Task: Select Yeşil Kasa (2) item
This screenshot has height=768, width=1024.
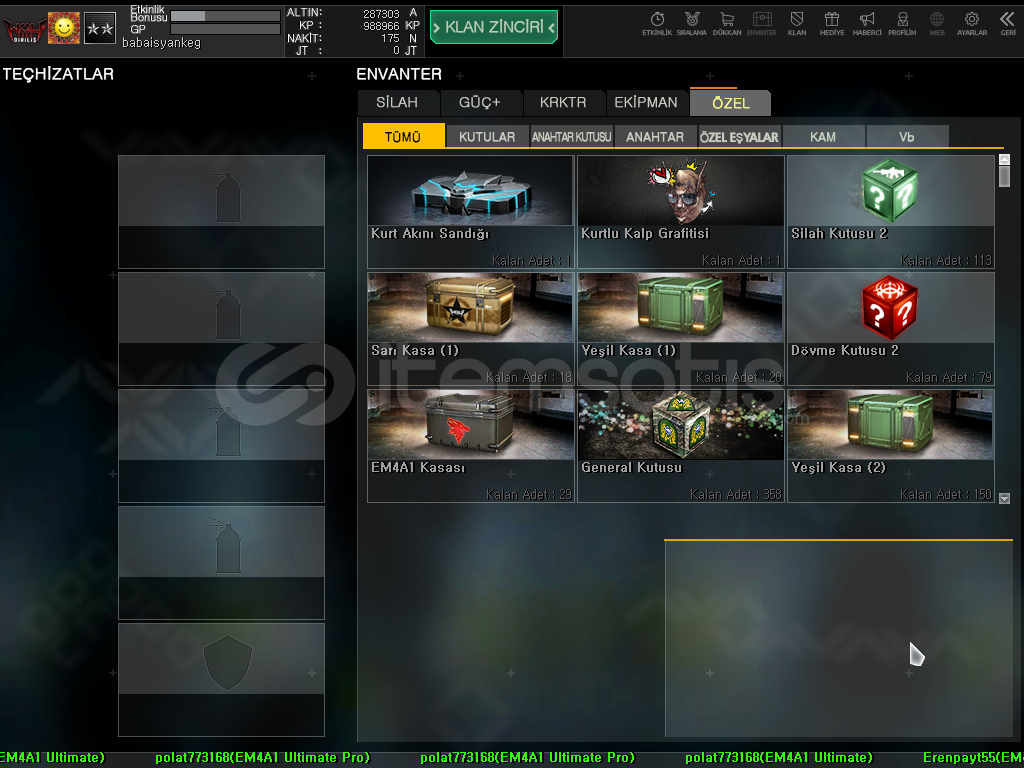Action: [x=891, y=446]
